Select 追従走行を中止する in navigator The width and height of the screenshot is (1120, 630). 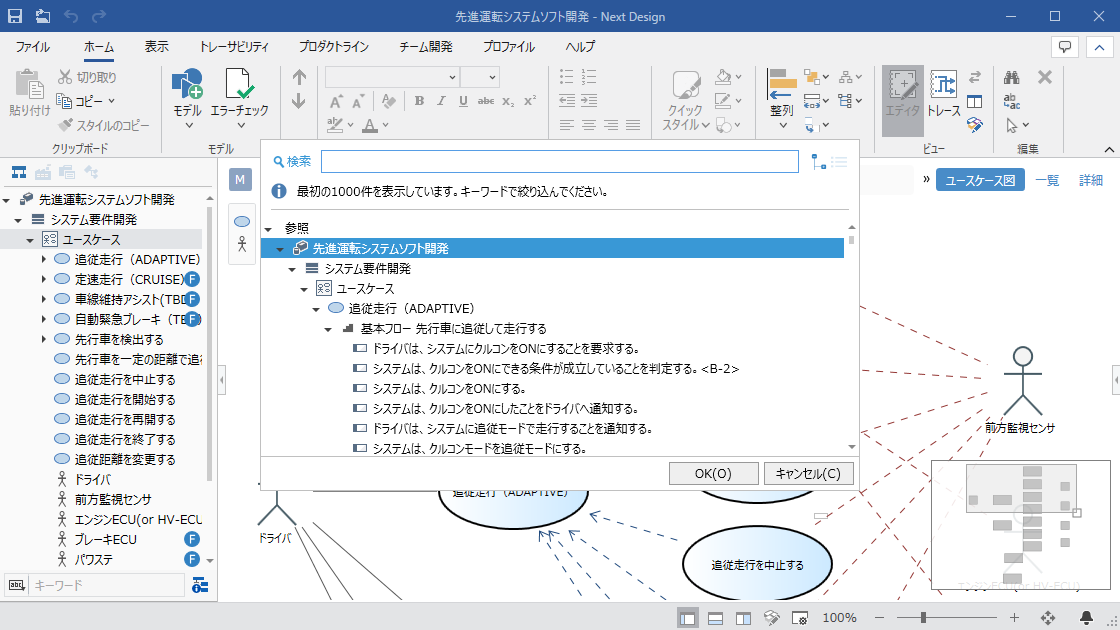125,379
